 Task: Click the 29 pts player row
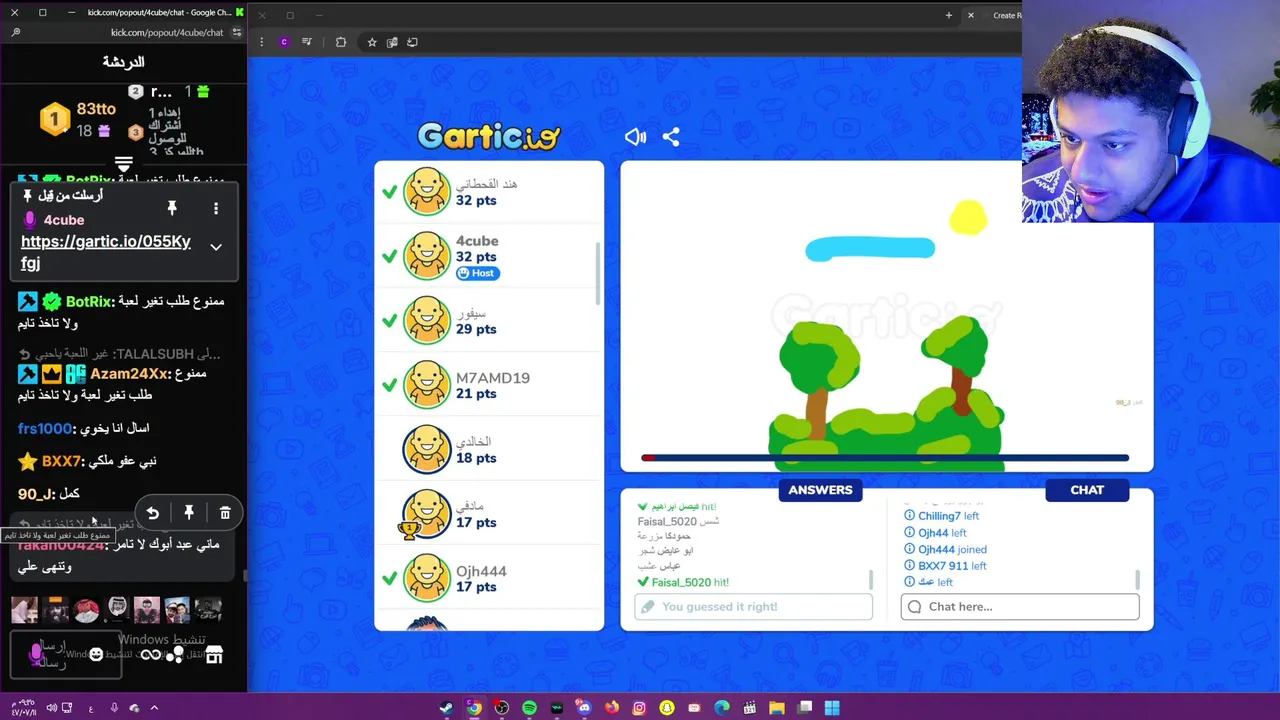point(489,321)
